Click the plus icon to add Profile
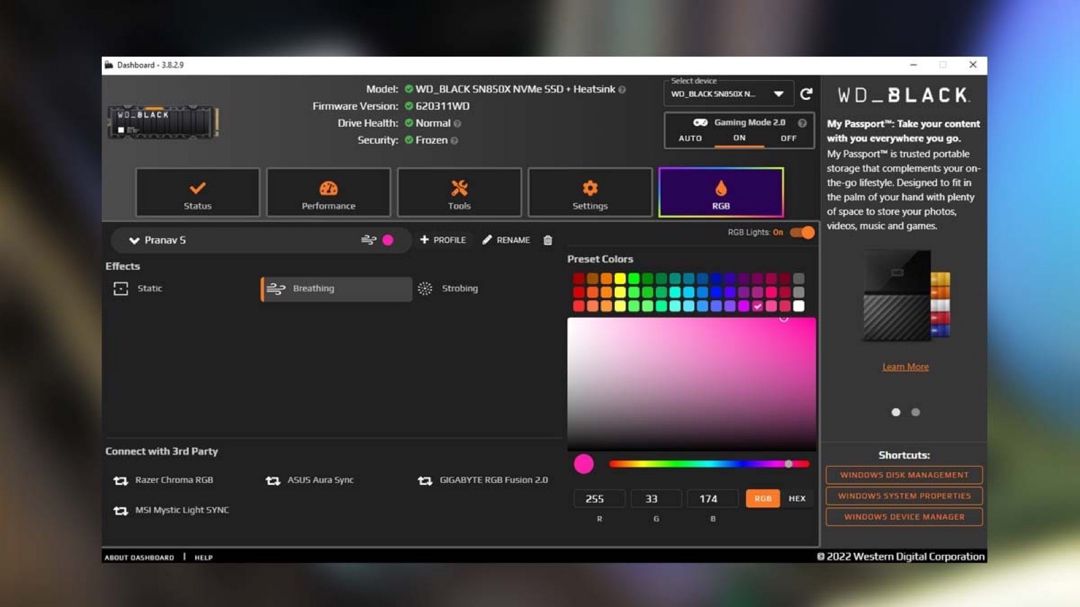The image size is (1080, 607). click(424, 239)
